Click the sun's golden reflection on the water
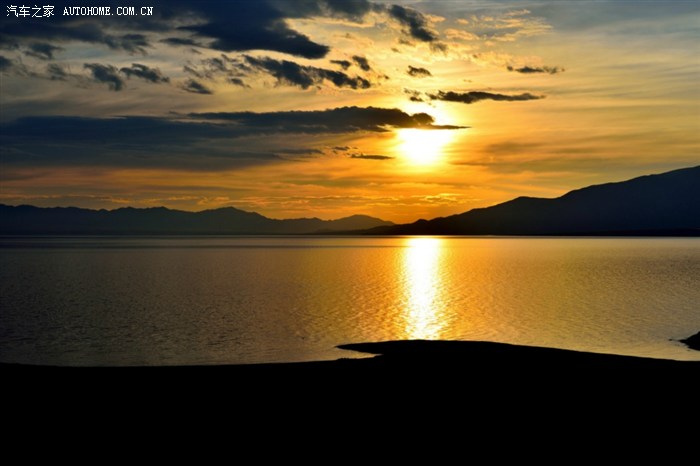The width and height of the screenshot is (700, 466). [x=423, y=288]
